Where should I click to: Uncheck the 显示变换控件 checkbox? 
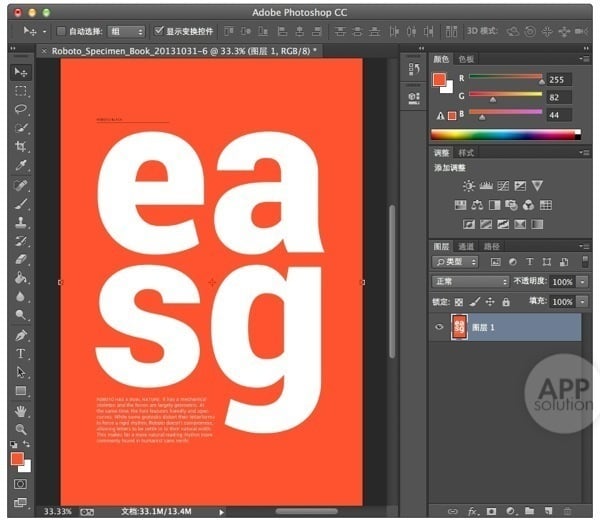coord(159,32)
